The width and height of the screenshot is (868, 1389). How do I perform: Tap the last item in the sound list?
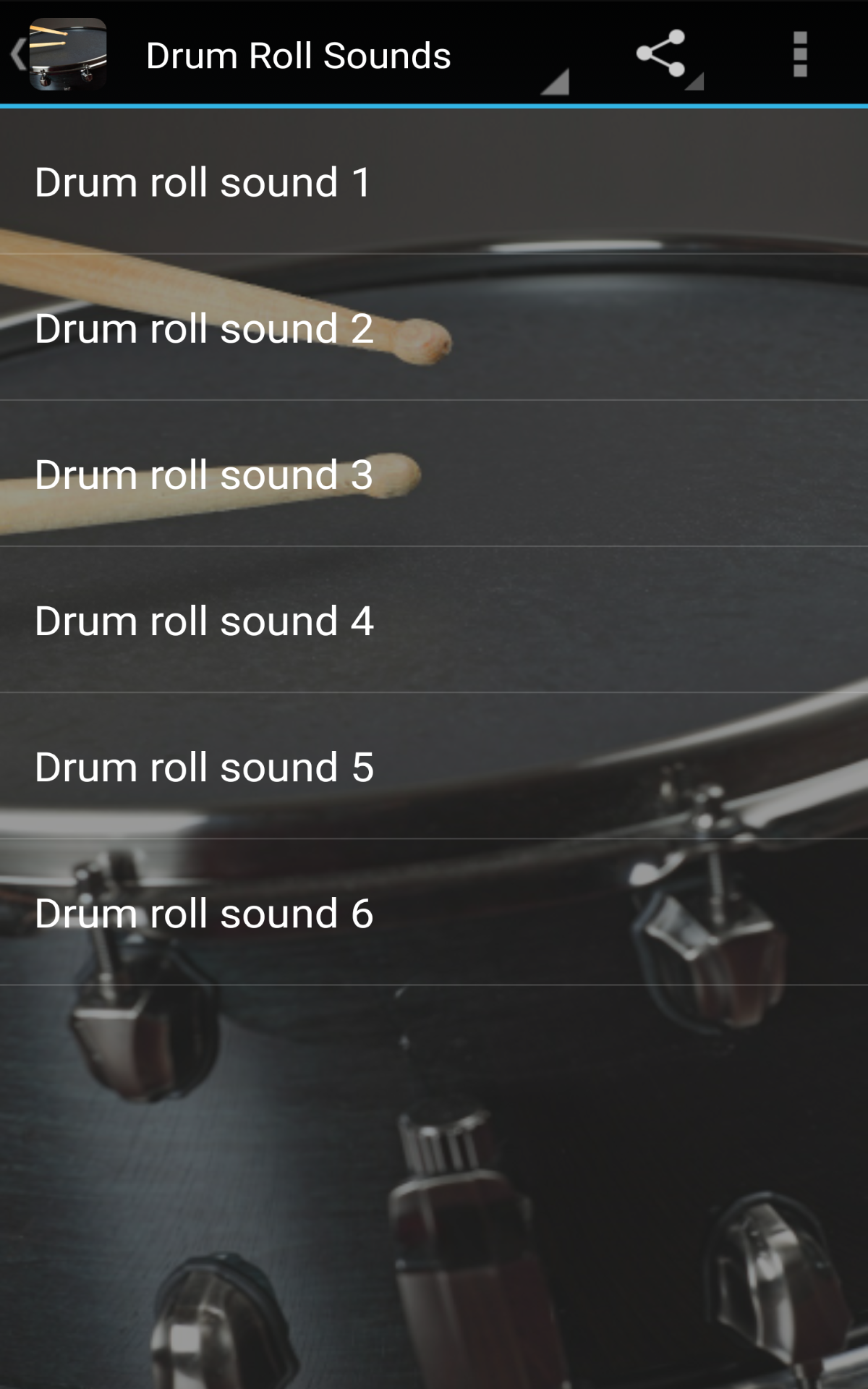point(434,912)
